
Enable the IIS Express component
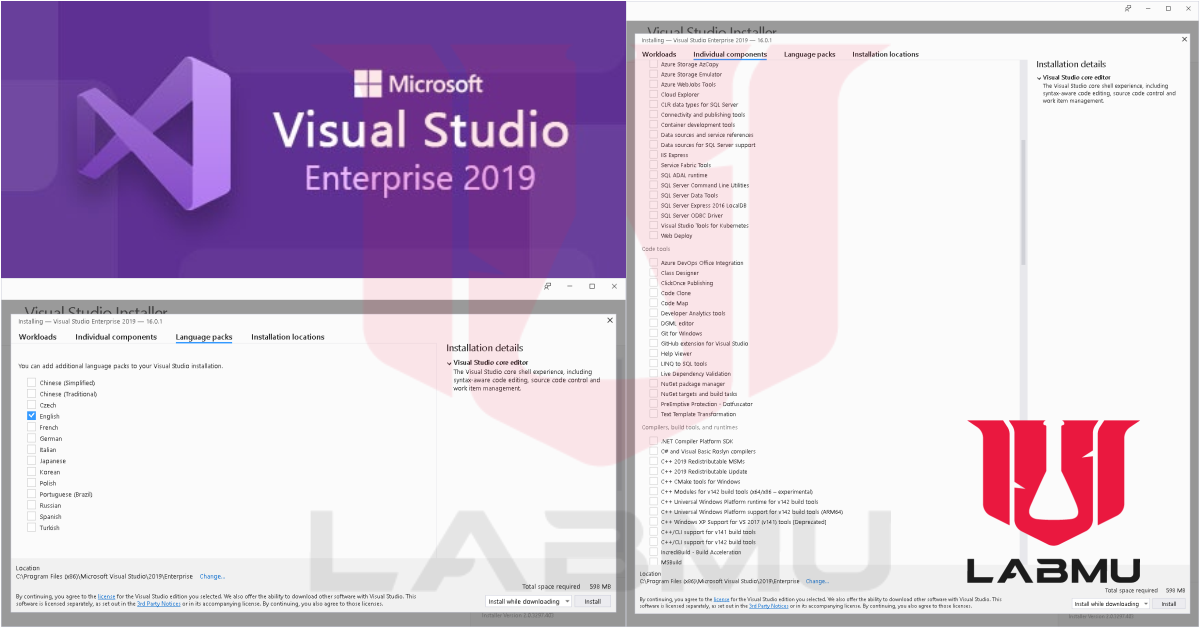[651, 155]
